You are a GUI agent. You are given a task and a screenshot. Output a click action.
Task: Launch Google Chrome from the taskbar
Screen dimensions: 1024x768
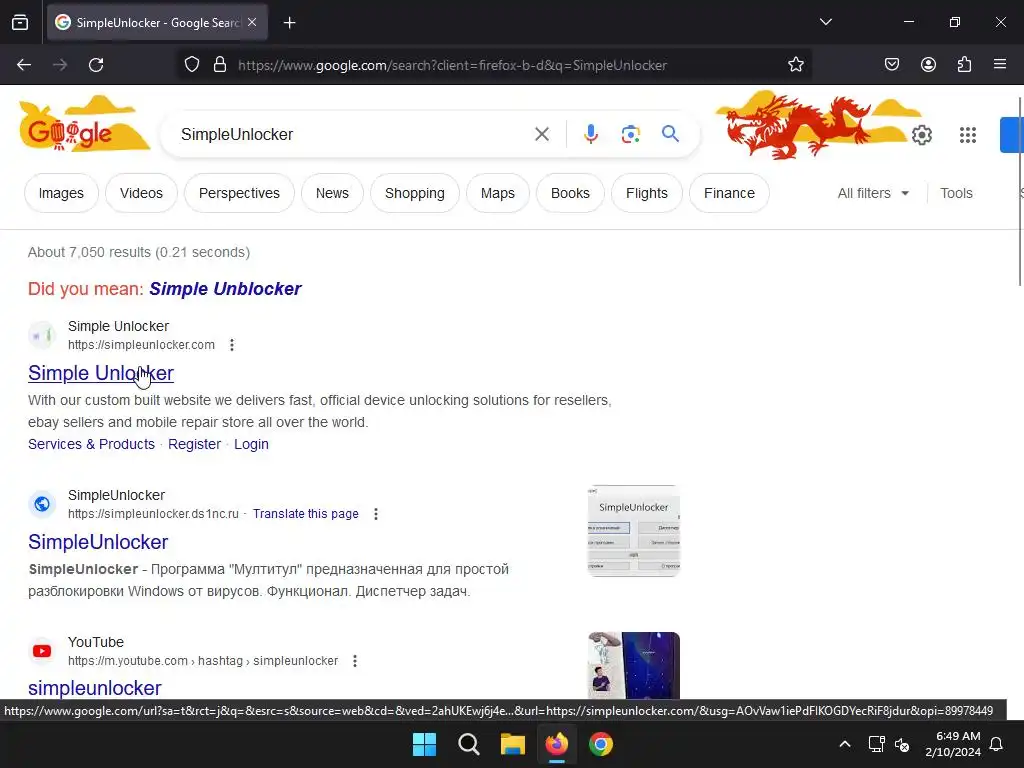[601, 744]
